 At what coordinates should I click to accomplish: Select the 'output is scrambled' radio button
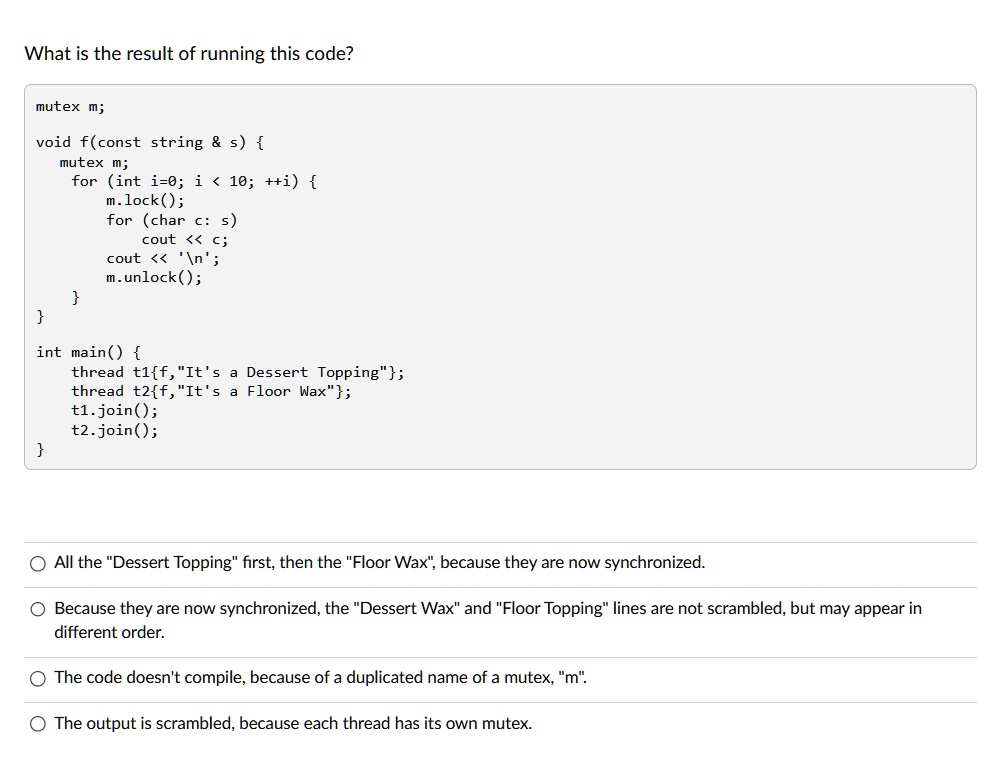[37, 723]
